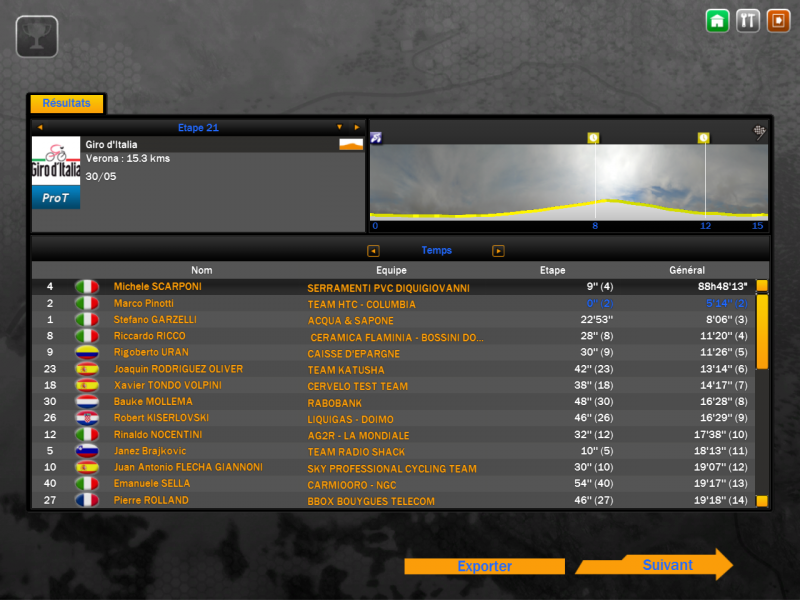Select the Etape 21 title
The width and height of the screenshot is (800, 600).
pyautogui.click(x=198, y=128)
